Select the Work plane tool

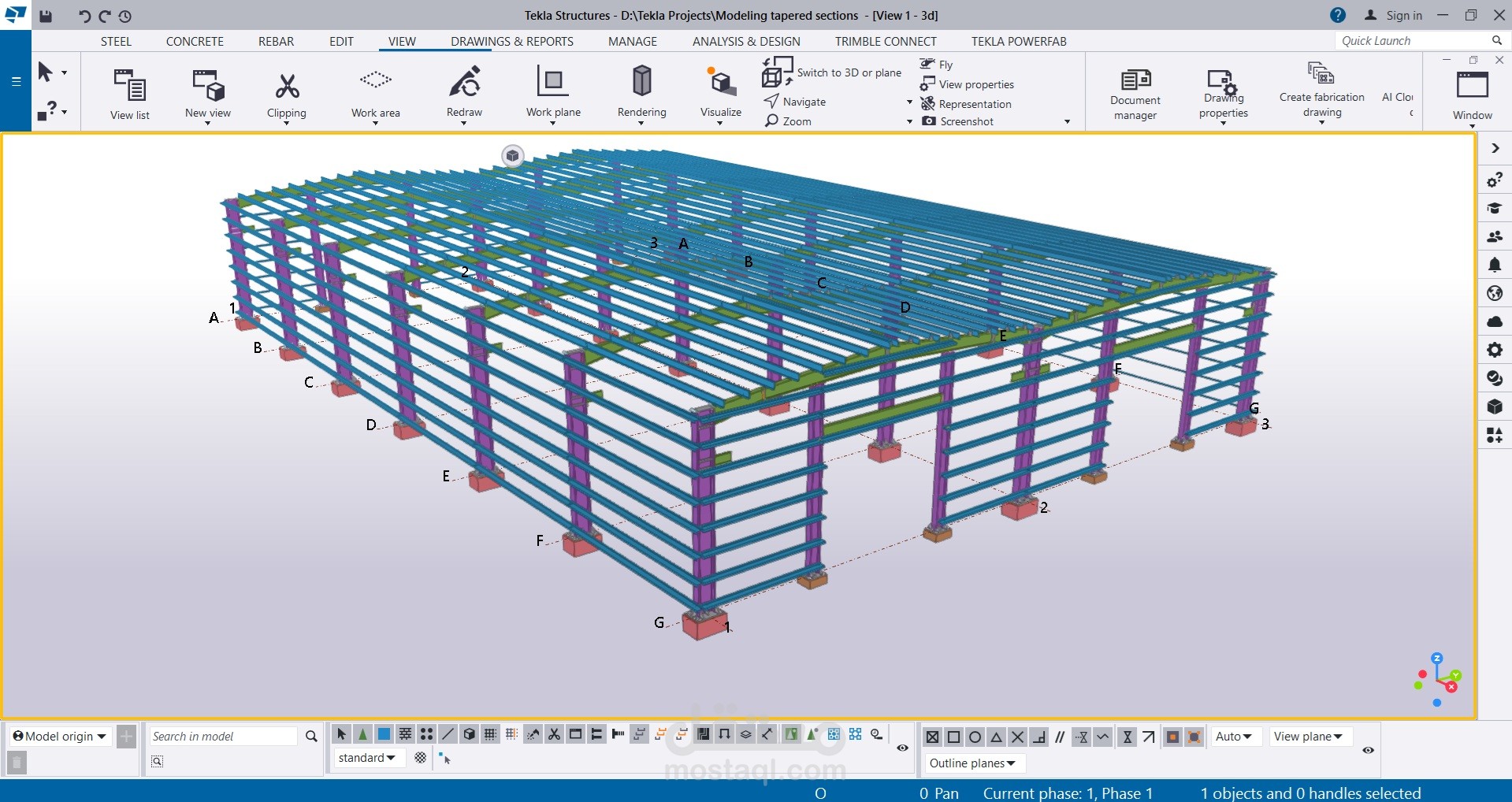[552, 93]
